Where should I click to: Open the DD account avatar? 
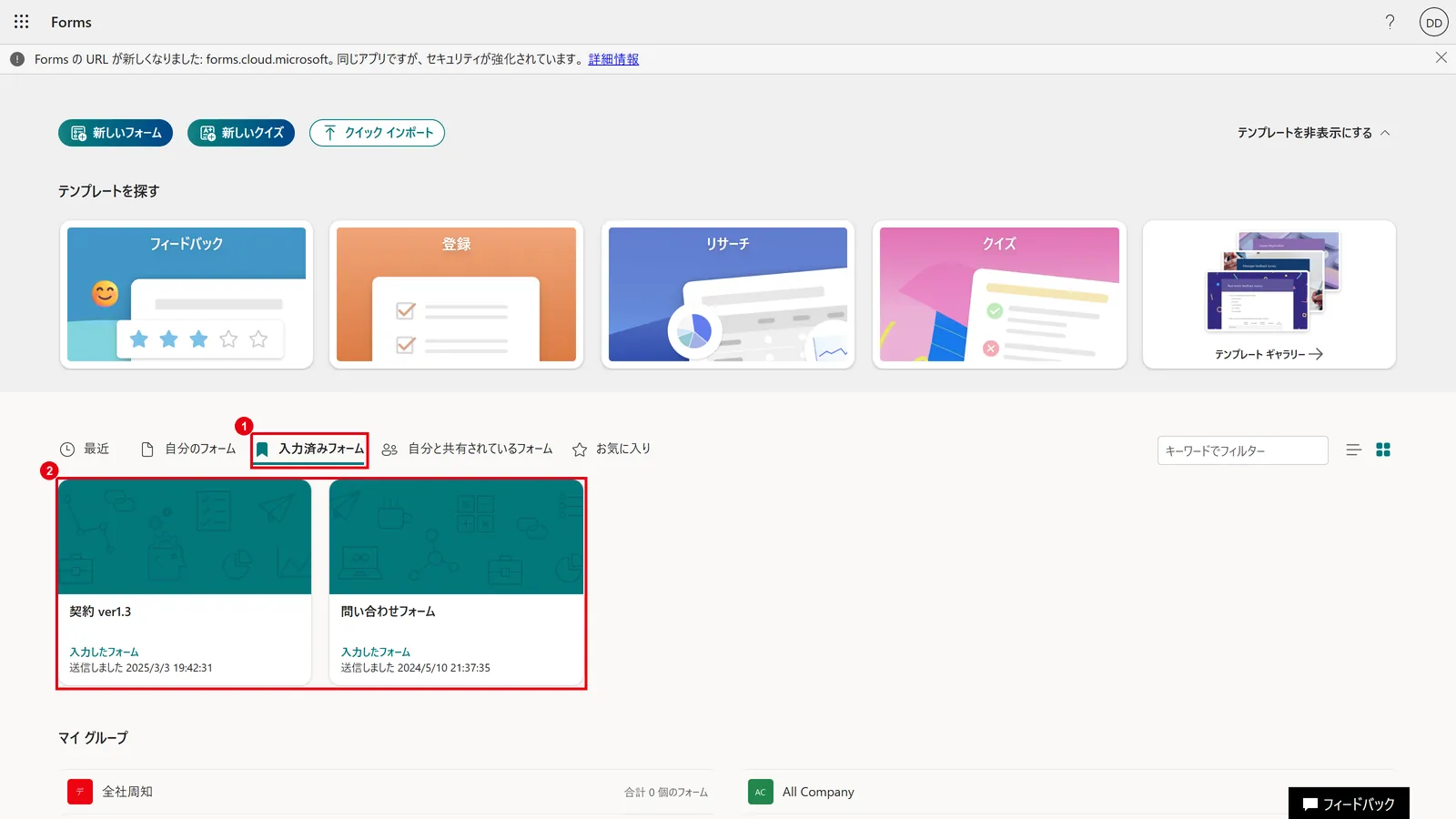pos(1434,23)
